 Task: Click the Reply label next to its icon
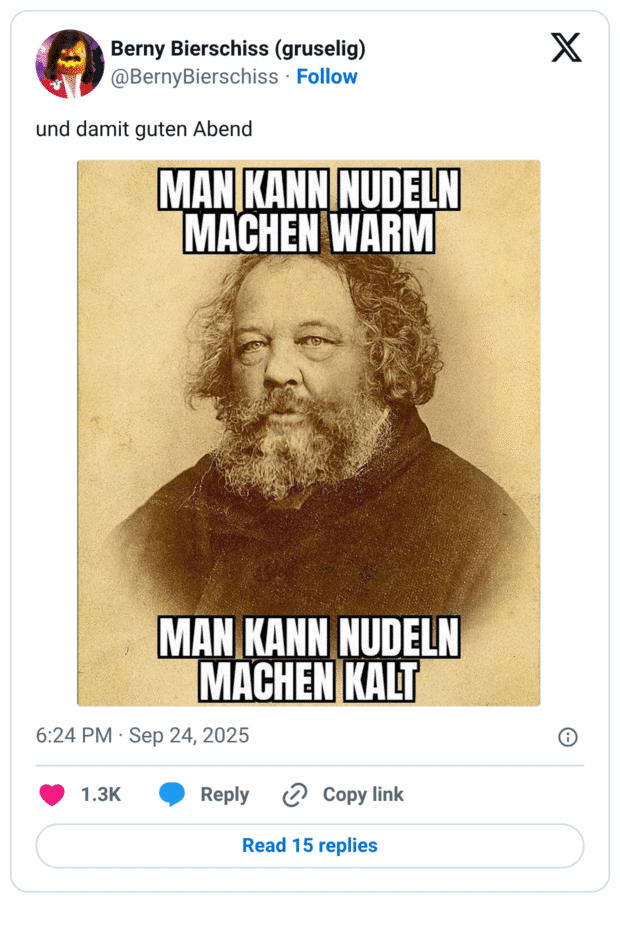click(x=225, y=795)
